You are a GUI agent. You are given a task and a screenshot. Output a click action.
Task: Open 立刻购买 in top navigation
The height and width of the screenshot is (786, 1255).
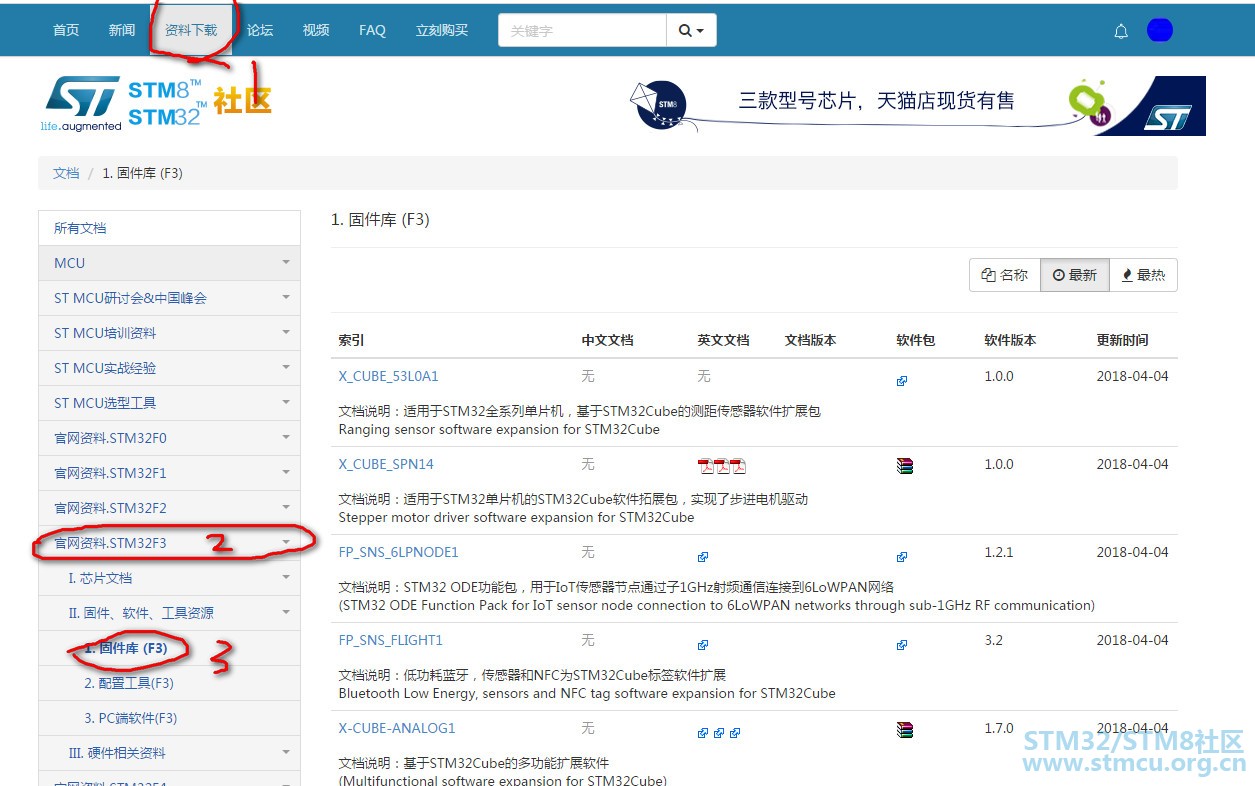tap(442, 30)
